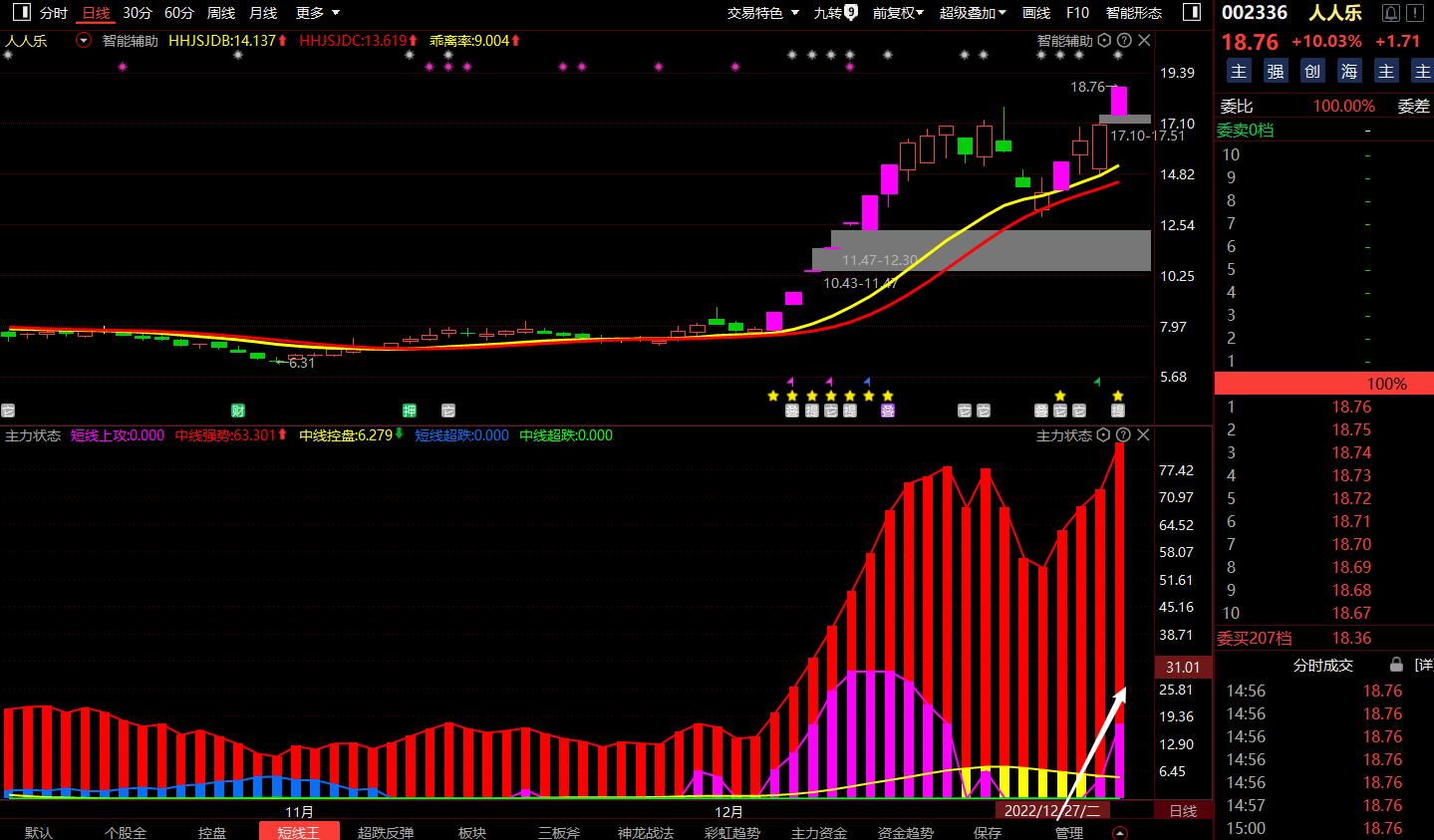This screenshot has height=840, width=1434.
Task: Click the 详 link in 分时成交 header
Action: [x=1423, y=665]
